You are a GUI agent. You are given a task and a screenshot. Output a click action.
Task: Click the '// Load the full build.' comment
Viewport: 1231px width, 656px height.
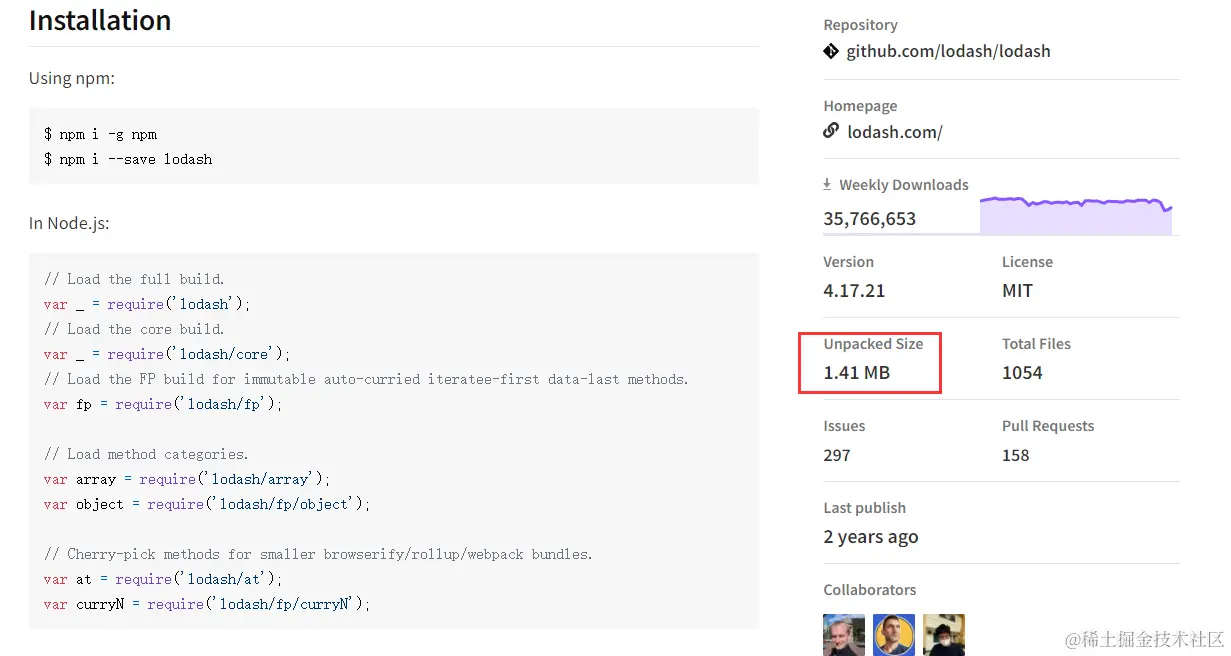[x=134, y=279]
